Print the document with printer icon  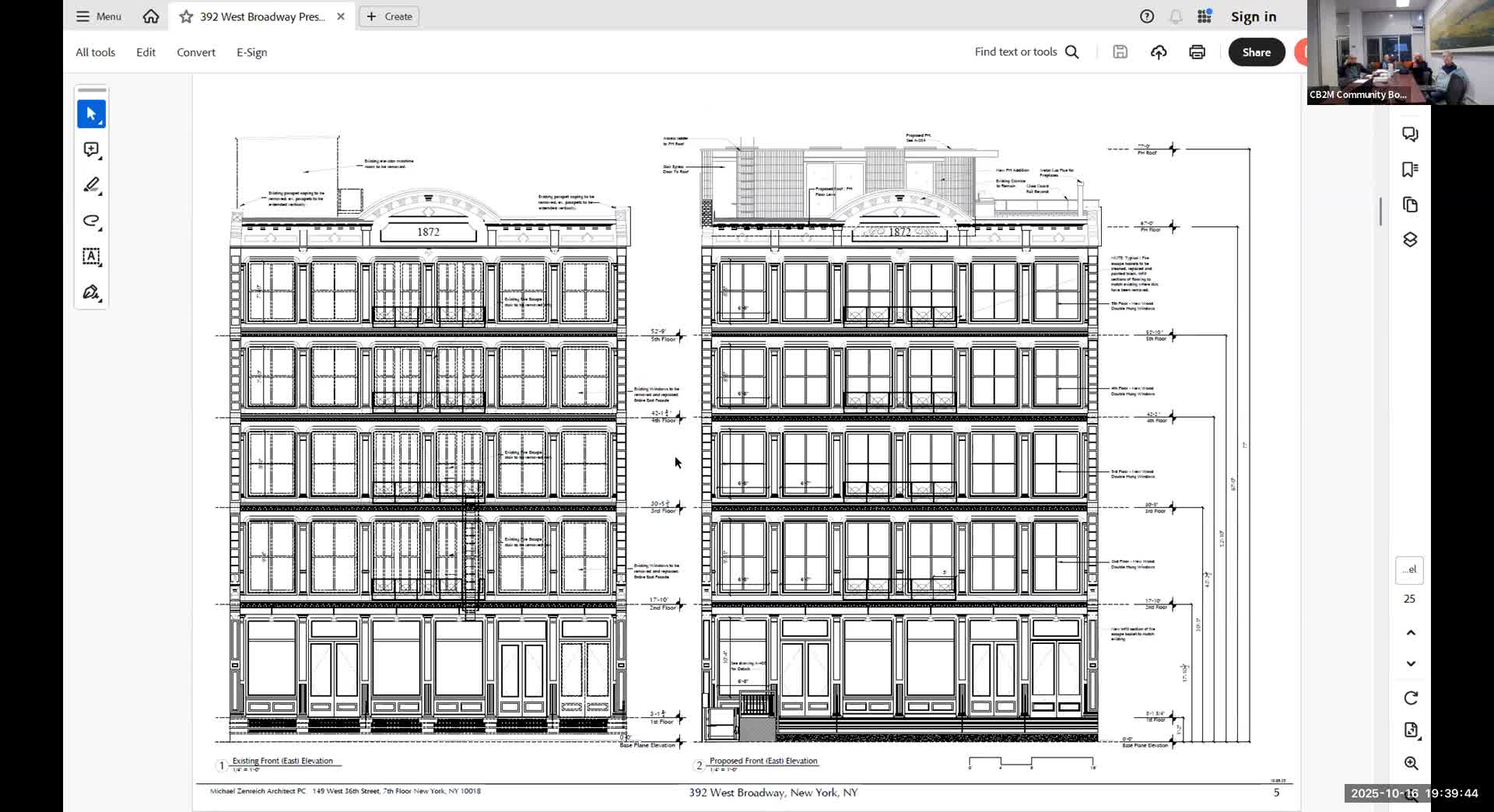[x=1197, y=52]
